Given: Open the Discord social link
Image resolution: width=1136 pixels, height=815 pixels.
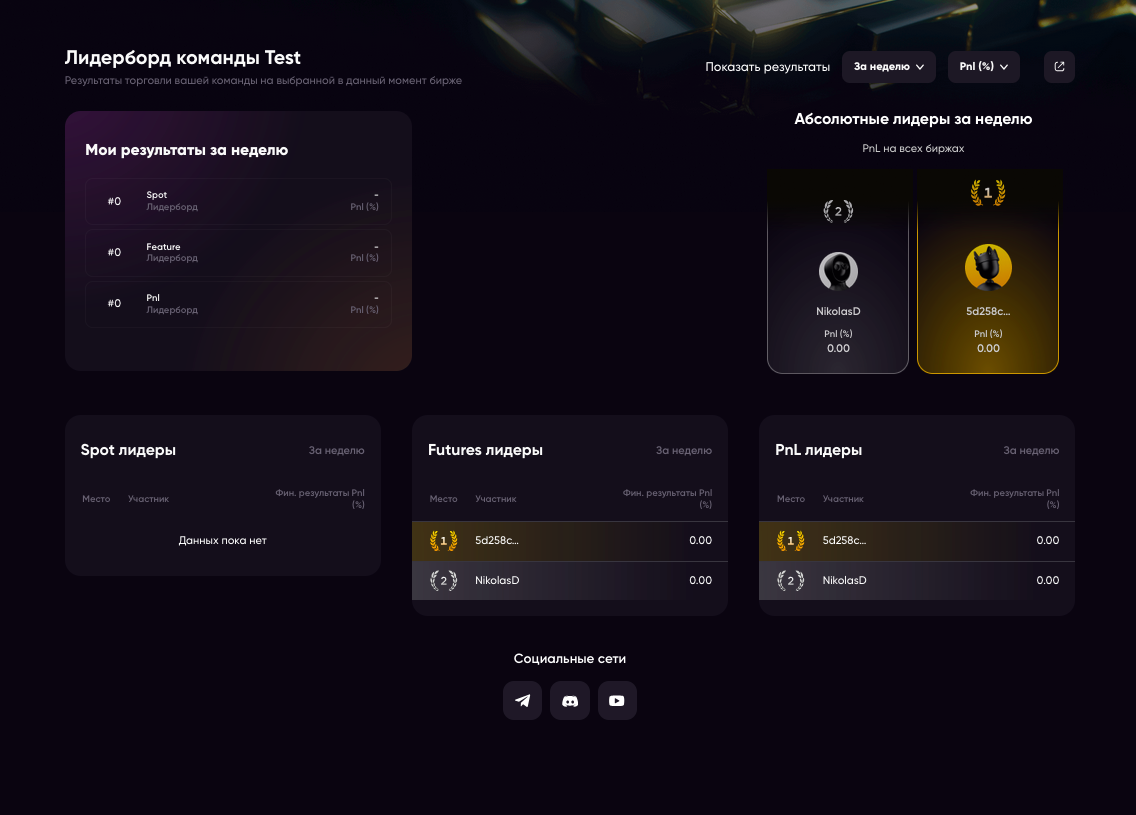Looking at the screenshot, I should (x=570, y=701).
